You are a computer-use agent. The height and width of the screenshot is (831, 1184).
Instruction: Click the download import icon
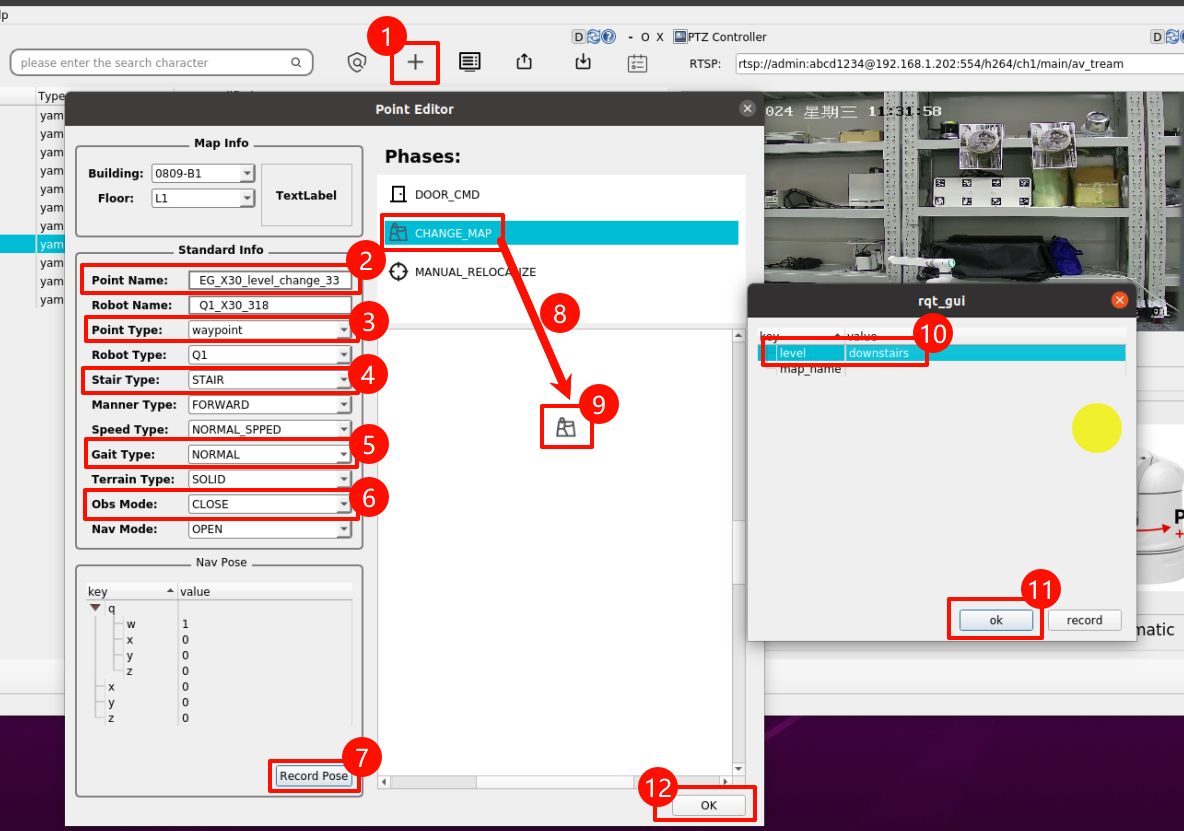[x=583, y=62]
